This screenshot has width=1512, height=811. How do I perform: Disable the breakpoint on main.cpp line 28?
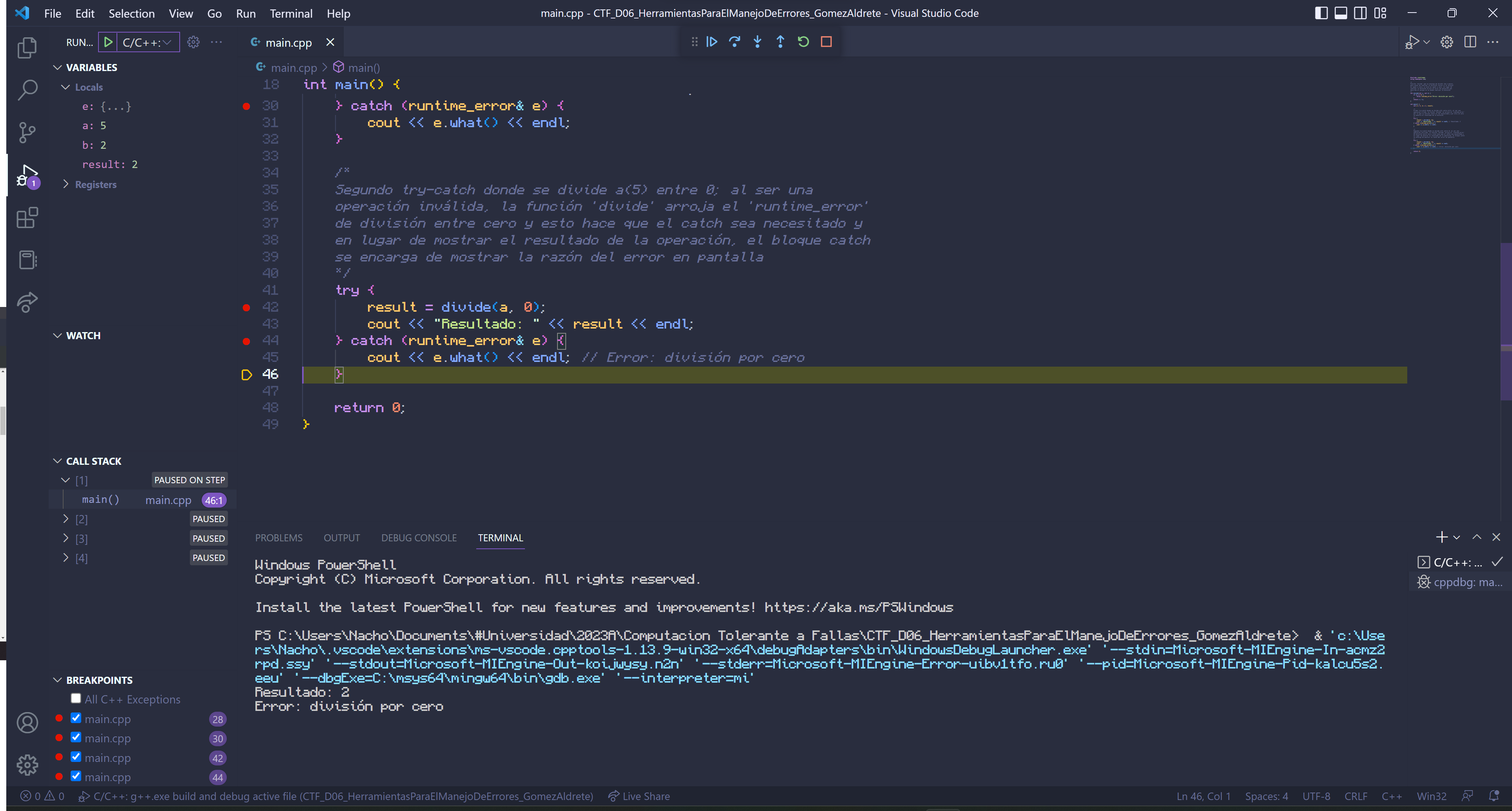point(76,718)
